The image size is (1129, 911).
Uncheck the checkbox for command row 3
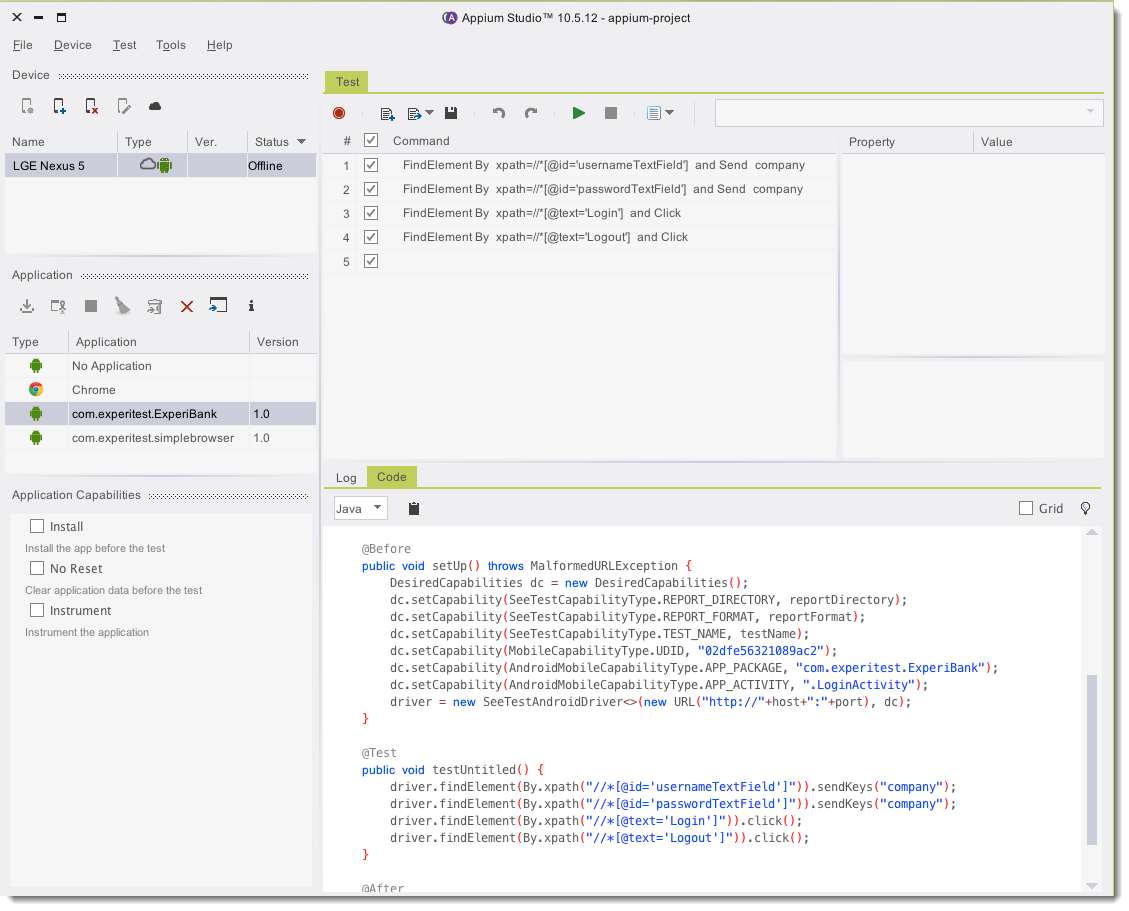pos(371,213)
